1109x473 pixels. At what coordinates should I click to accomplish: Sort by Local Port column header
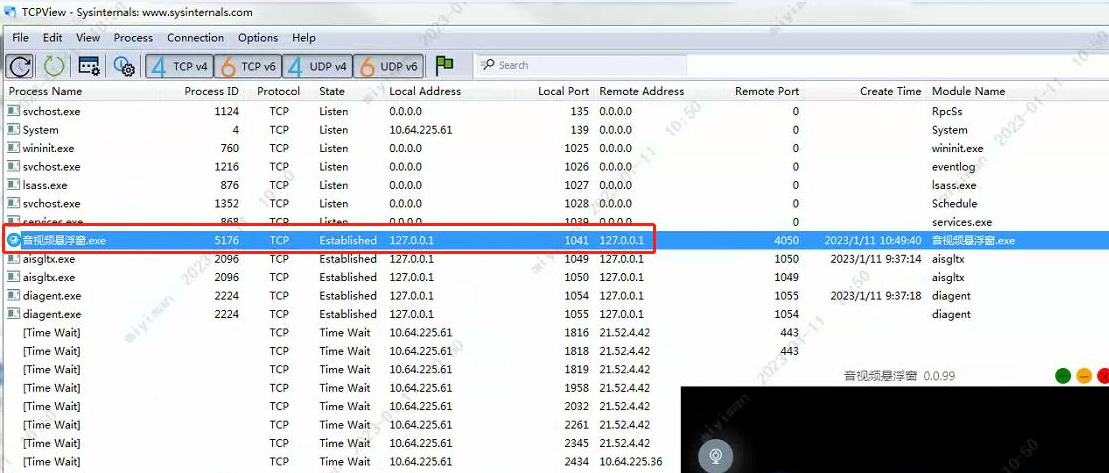click(x=563, y=91)
